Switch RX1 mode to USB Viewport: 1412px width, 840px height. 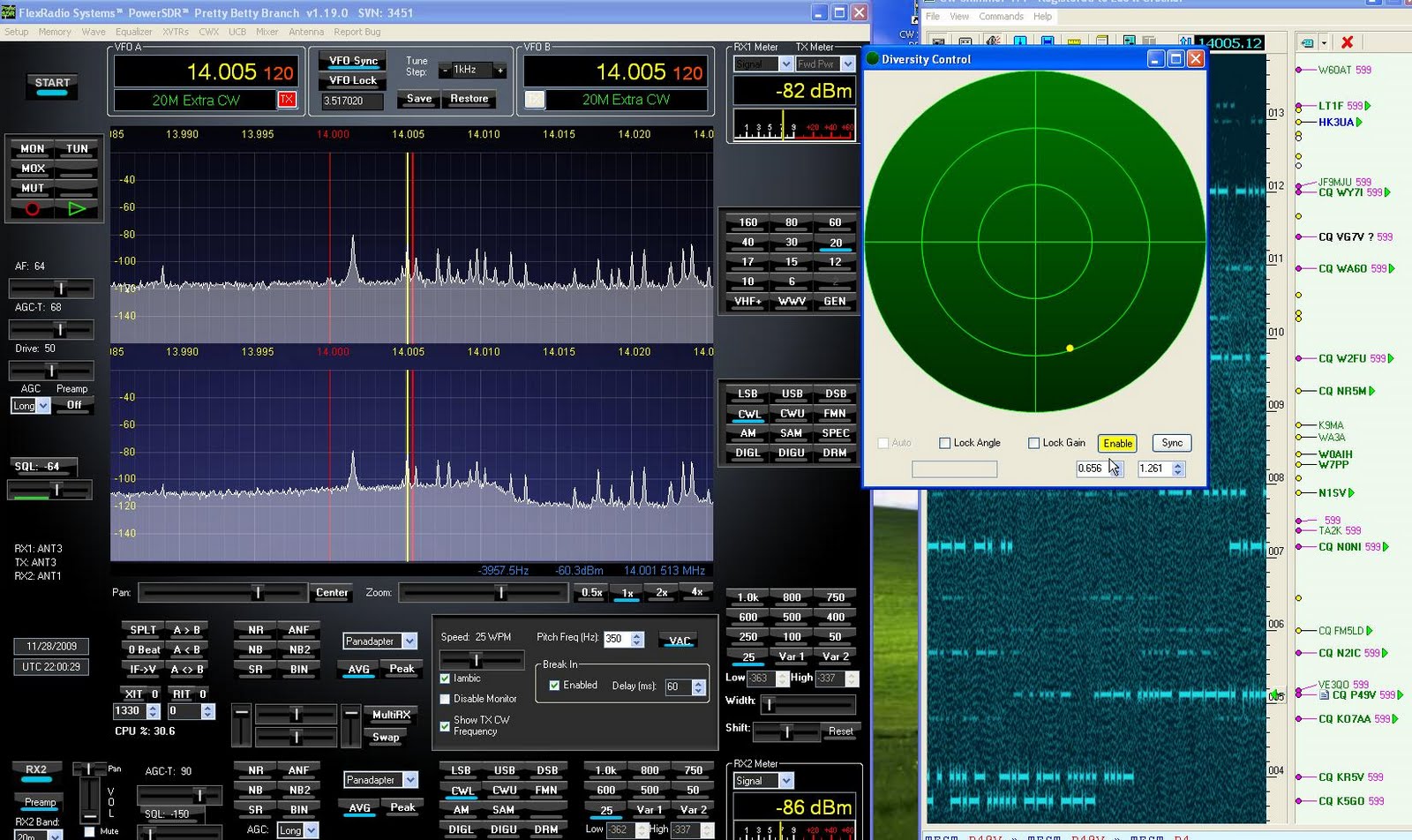(792, 394)
